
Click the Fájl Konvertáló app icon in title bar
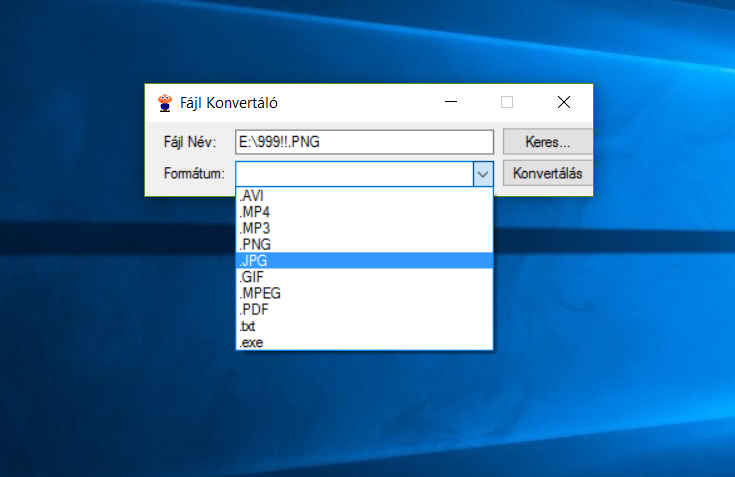[x=165, y=102]
